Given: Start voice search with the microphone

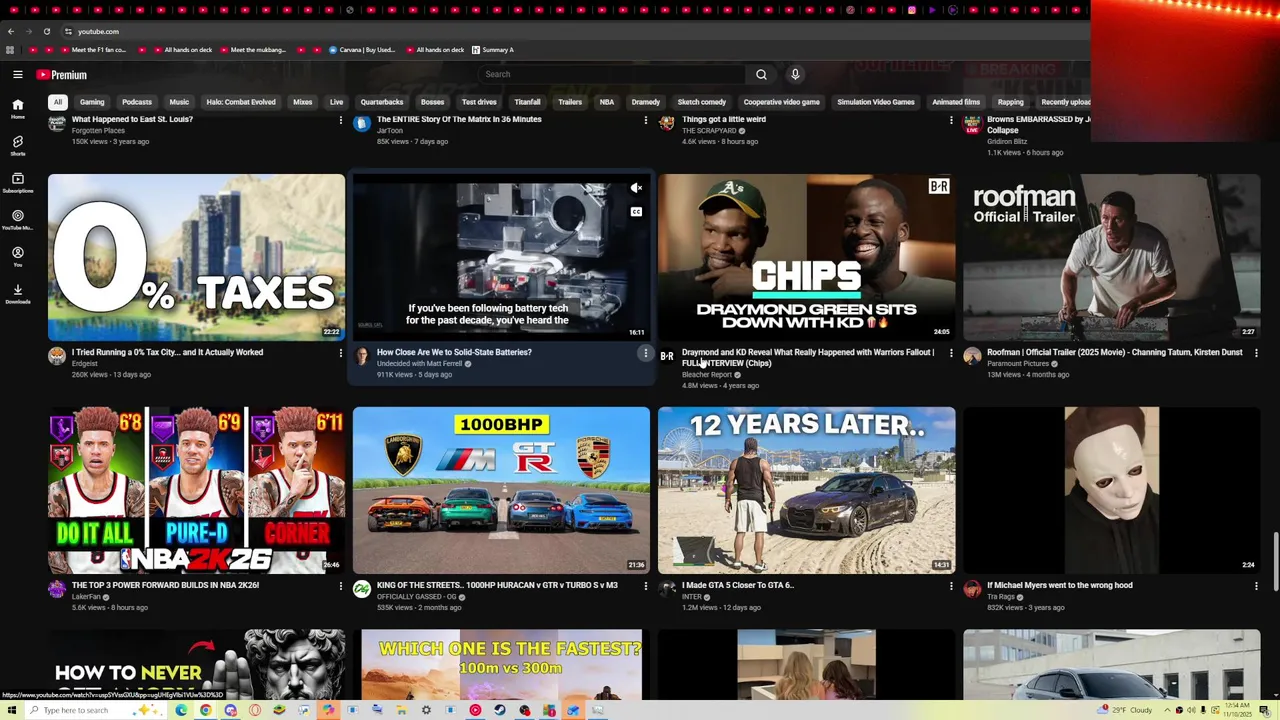Looking at the screenshot, I should 795,74.
